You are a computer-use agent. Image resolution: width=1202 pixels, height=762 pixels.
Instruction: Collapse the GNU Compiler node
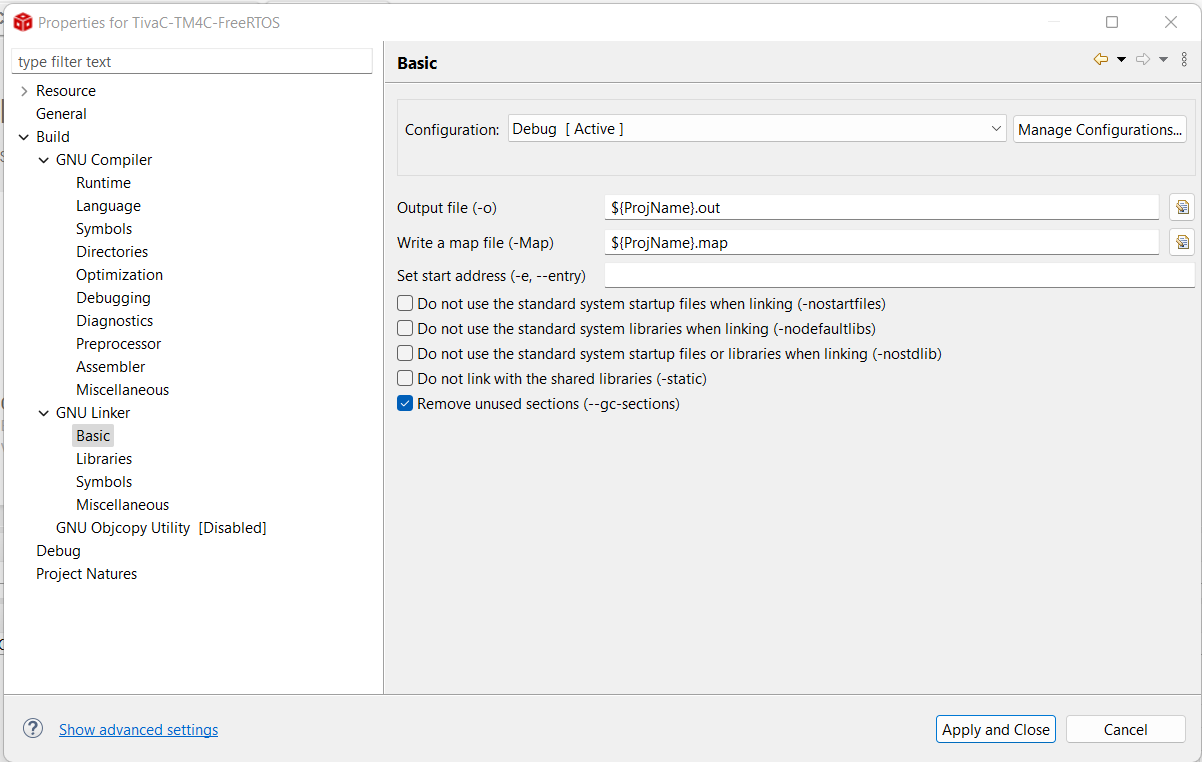[44, 160]
